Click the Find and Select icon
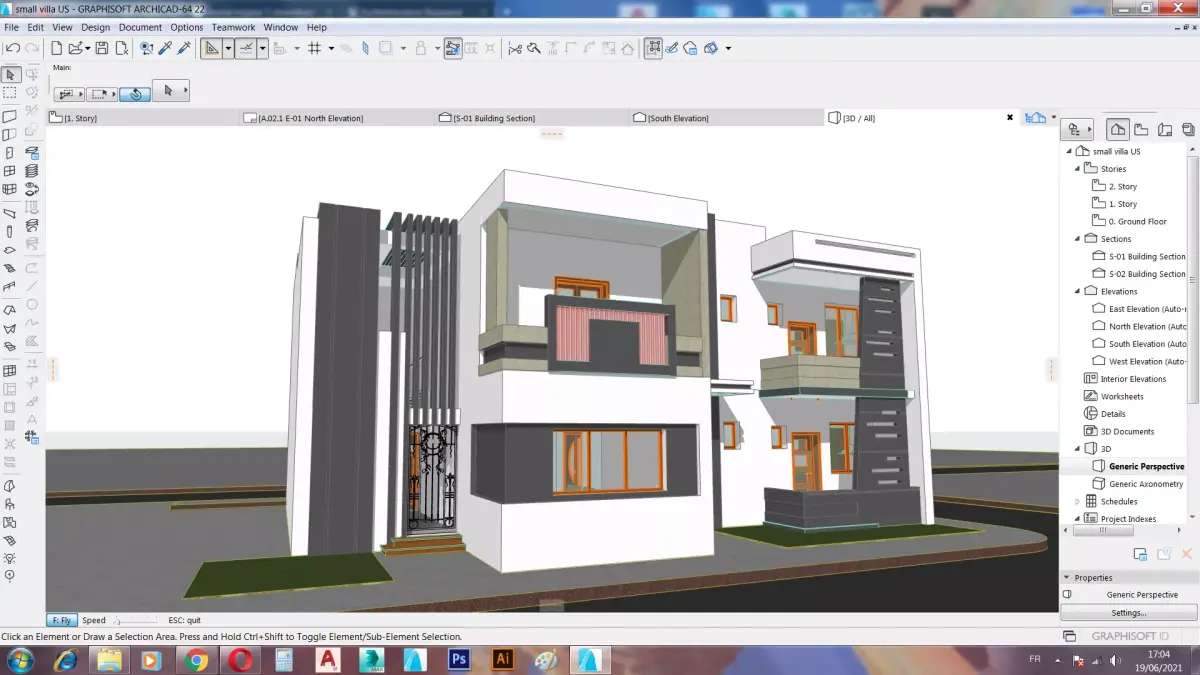 pos(146,48)
